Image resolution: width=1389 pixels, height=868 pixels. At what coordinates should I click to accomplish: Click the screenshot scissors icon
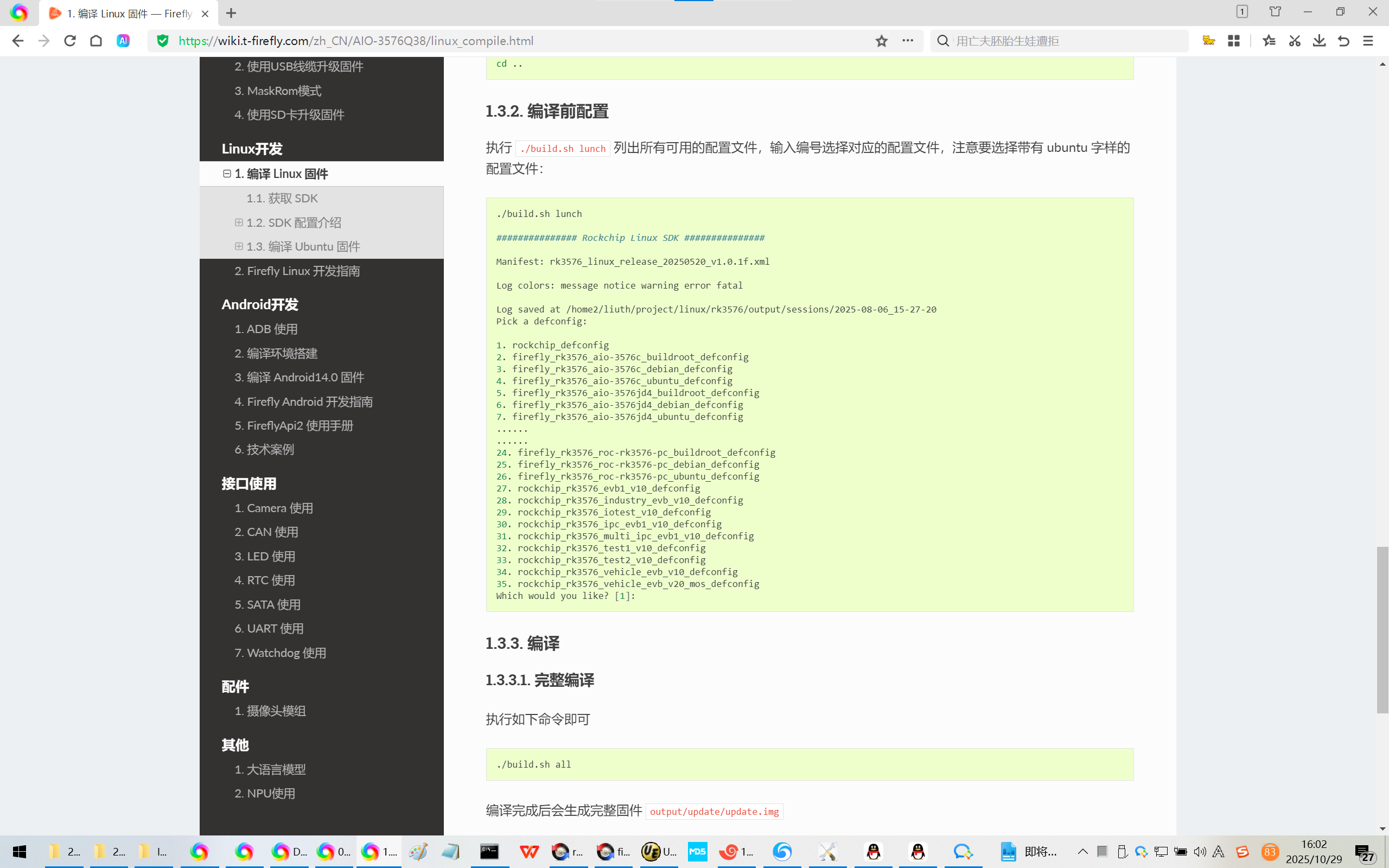(1294, 41)
